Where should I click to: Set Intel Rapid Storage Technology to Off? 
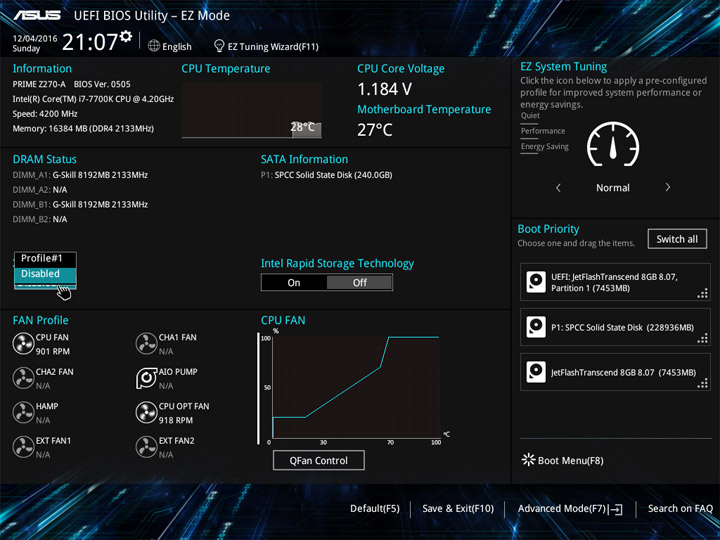click(x=360, y=282)
